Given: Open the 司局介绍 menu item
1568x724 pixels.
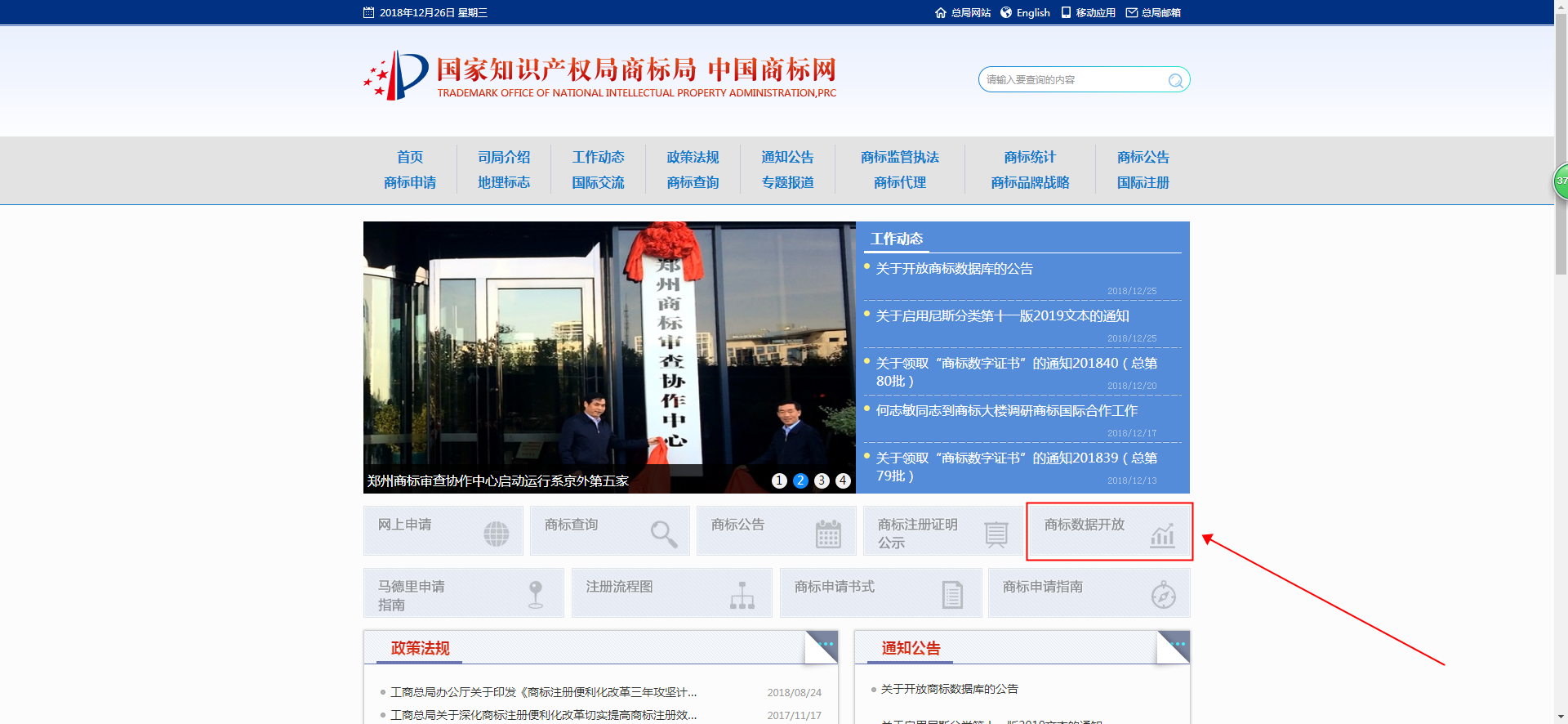Looking at the screenshot, I should [x=504, y=157].
